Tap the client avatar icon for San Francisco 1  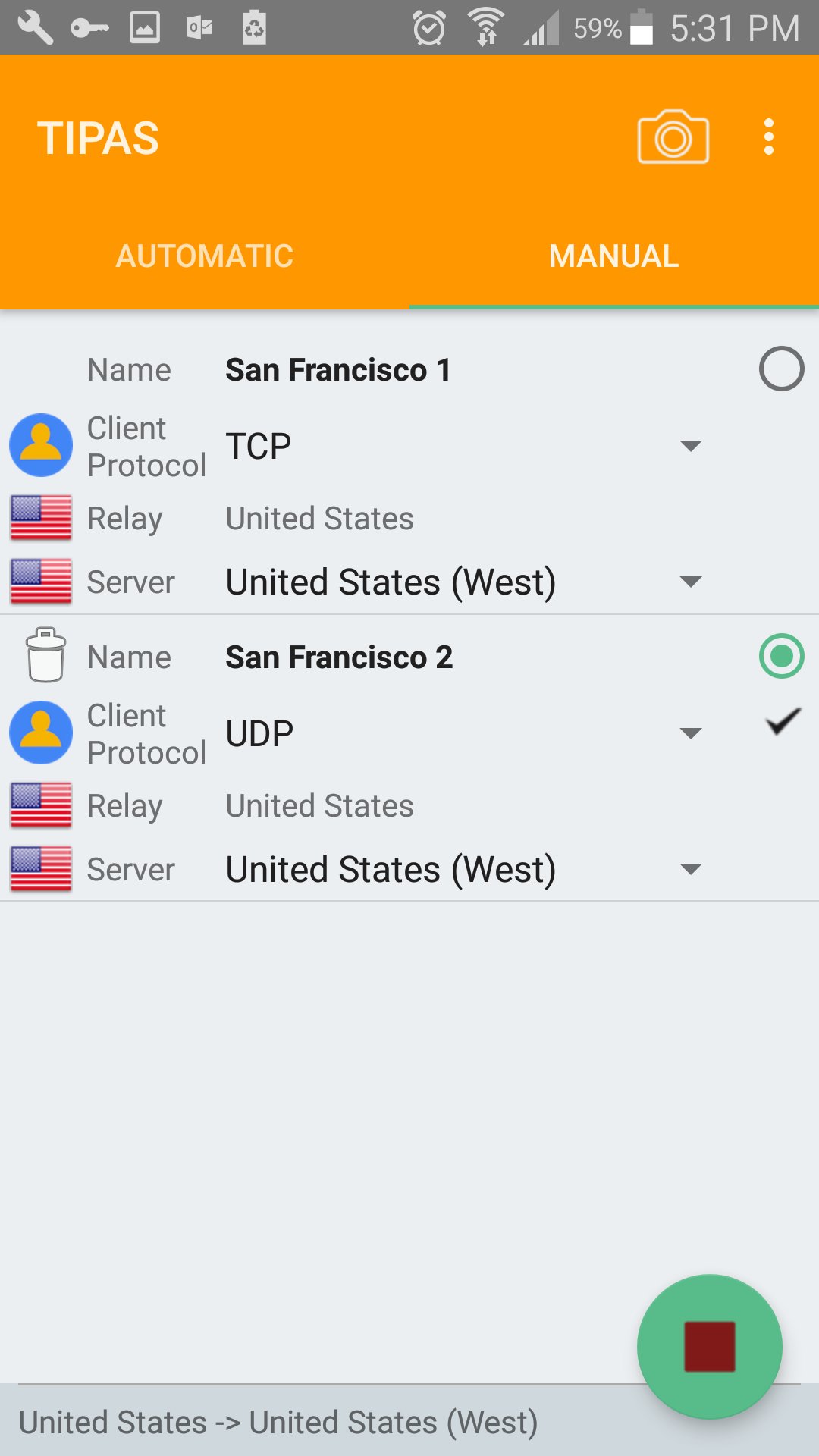[x=41, y=445]
